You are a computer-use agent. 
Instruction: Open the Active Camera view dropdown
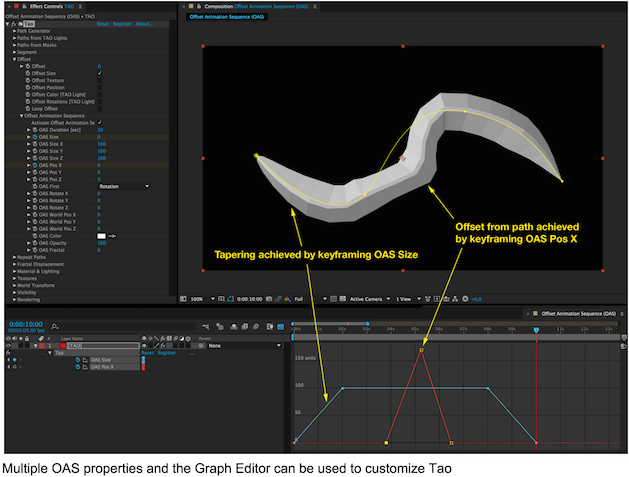[x=370, y=299]
